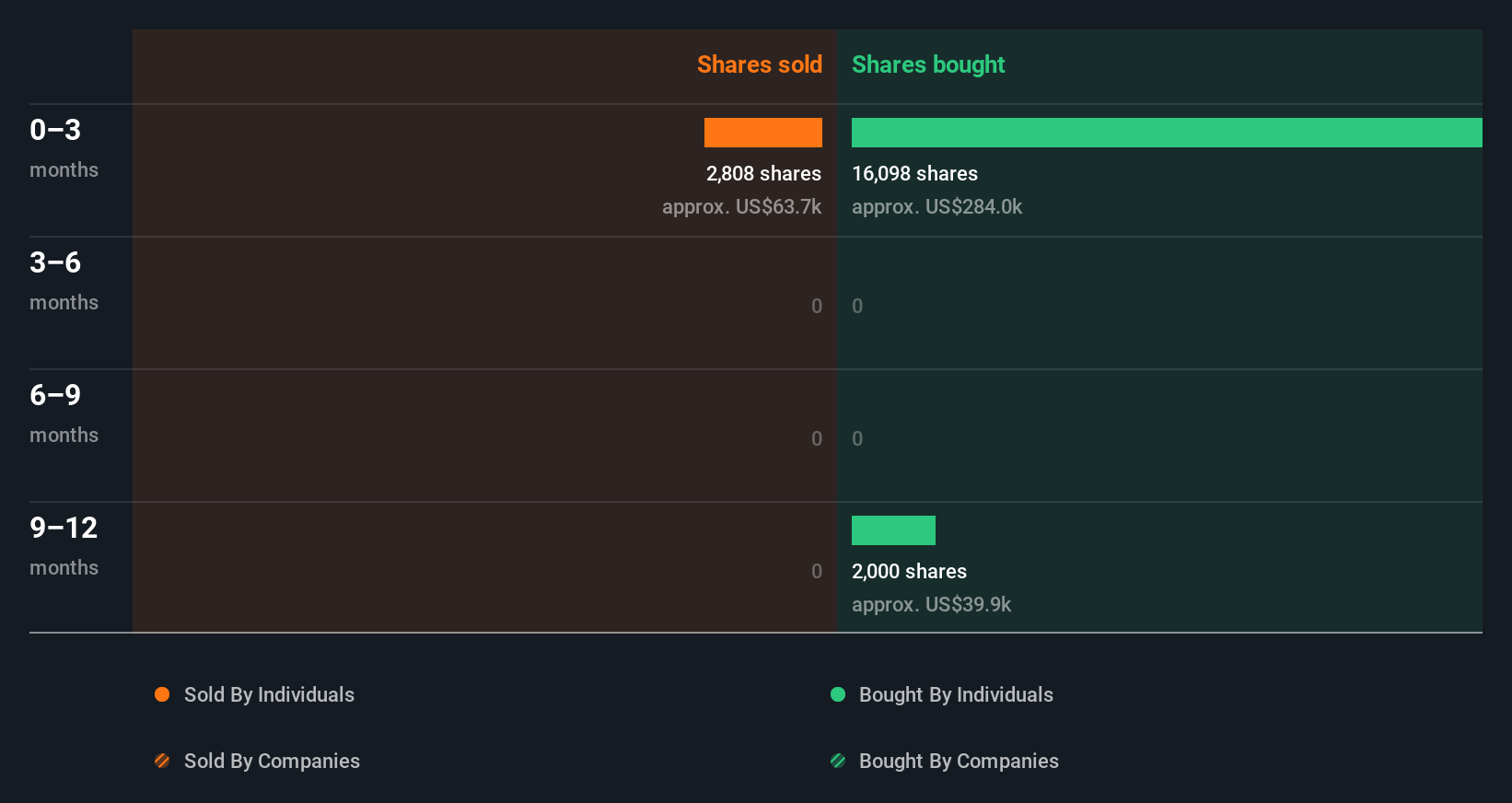Click the Shares bought header
The width and height of the screenshot is (1512, 803).
[x=928, y=64]
